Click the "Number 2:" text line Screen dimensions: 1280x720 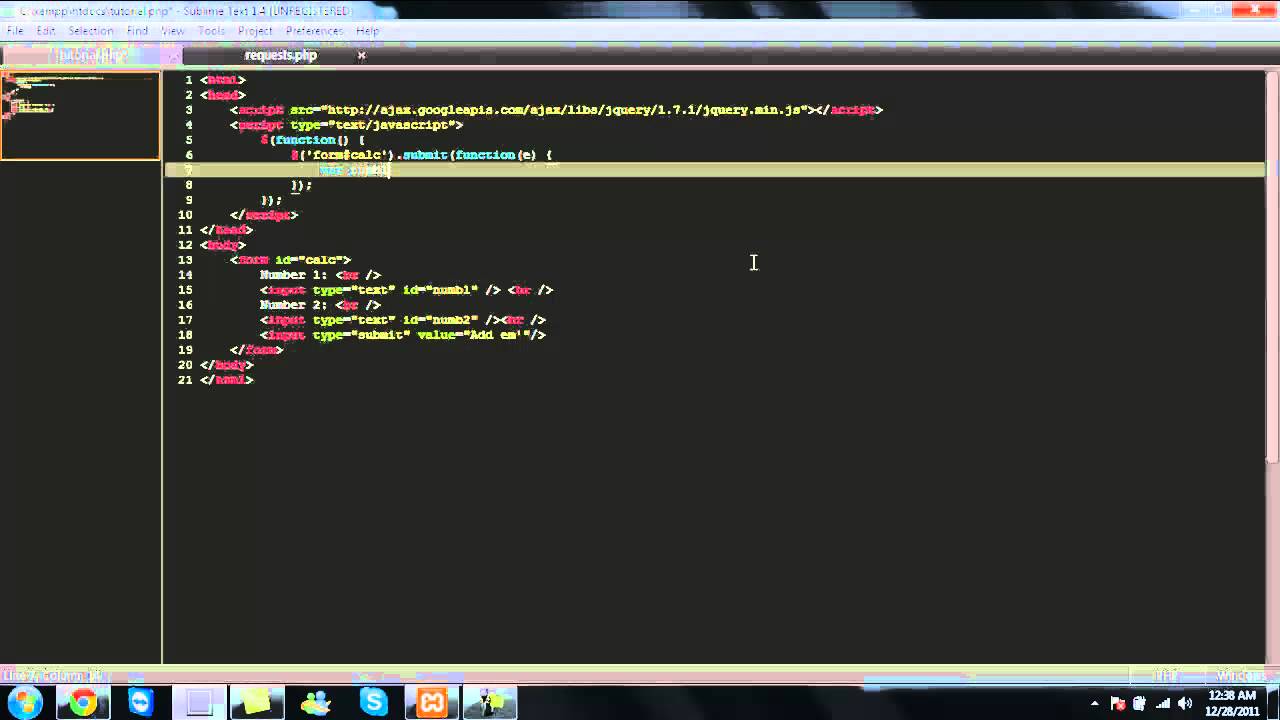tap(320, 305)
